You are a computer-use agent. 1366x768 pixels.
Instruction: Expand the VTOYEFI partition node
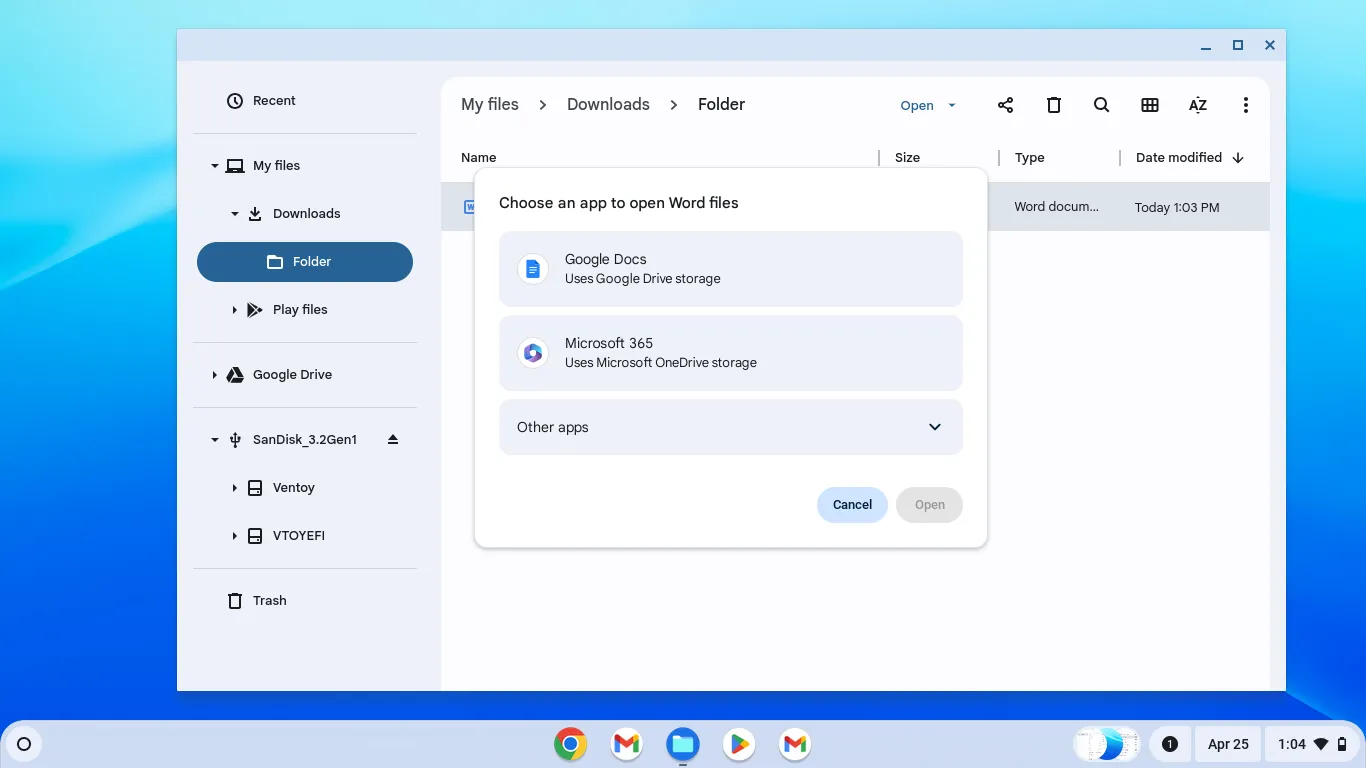point(234,536)
